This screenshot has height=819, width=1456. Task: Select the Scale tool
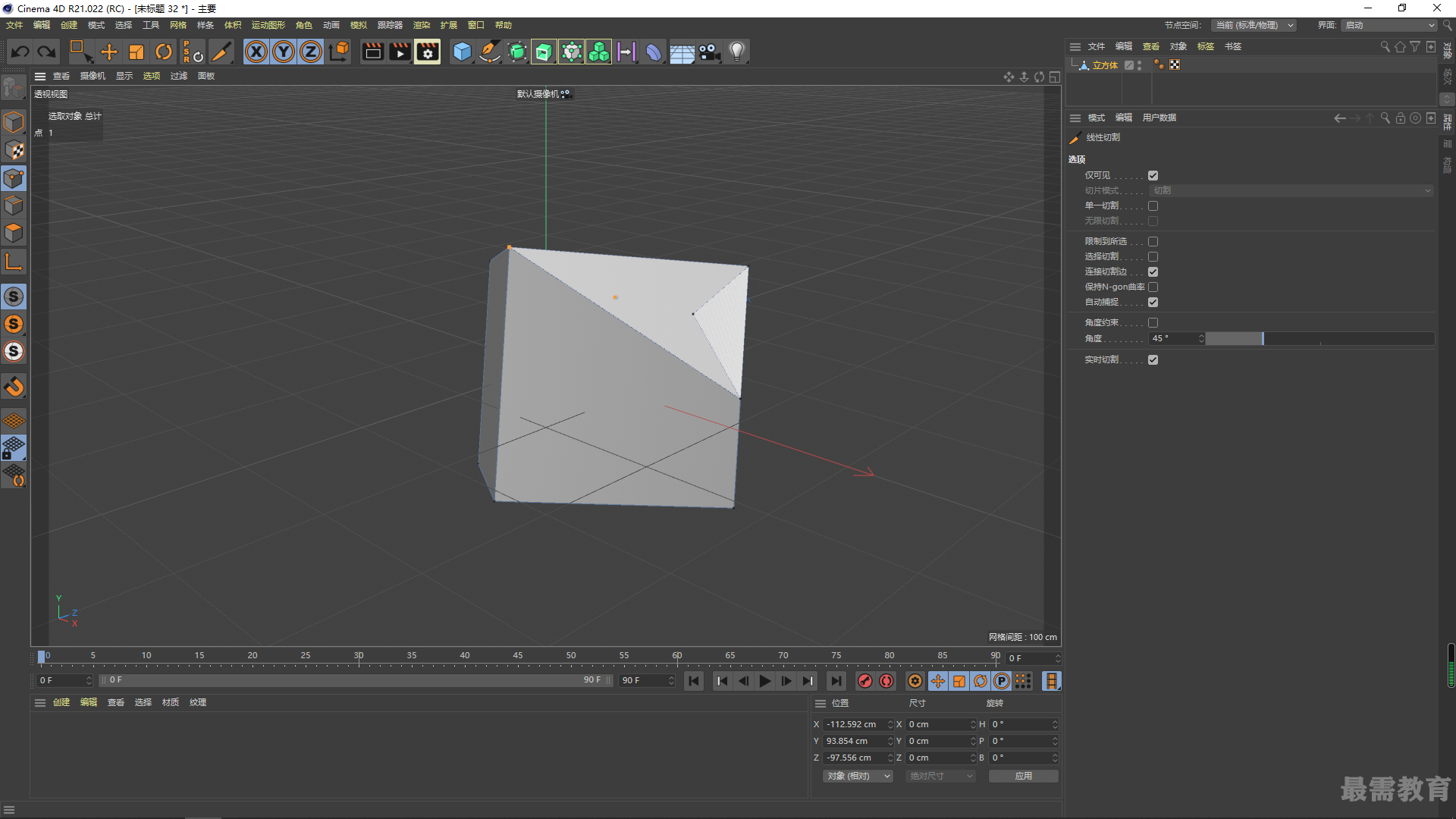pos(136,52)
